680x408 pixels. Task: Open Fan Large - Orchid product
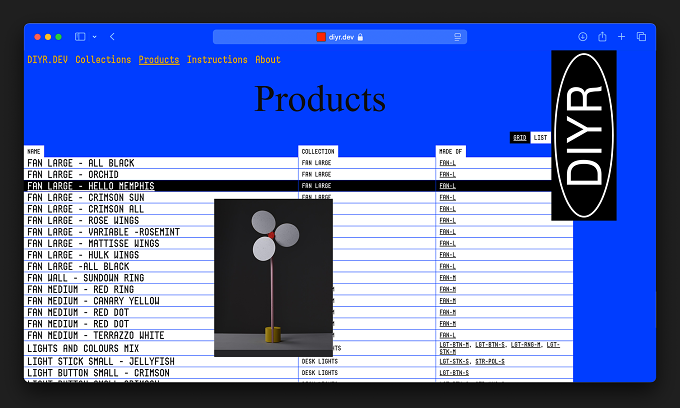(x=73, y=174)
